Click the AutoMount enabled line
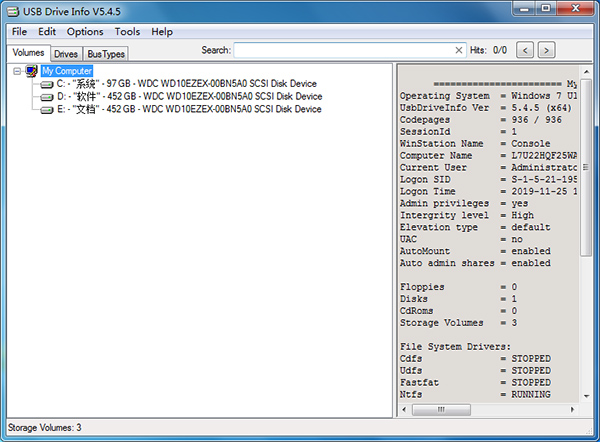Viewport: 600px width, 442px height. point(475,251)
